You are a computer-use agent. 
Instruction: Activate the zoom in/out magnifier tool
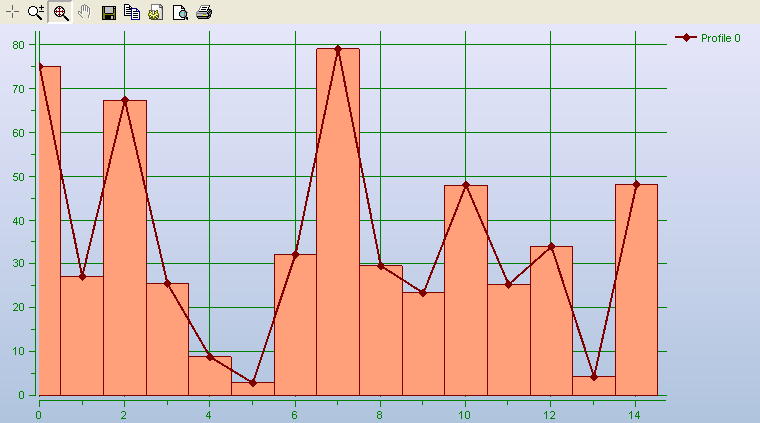pyautogui.click(x=36, y=12)
